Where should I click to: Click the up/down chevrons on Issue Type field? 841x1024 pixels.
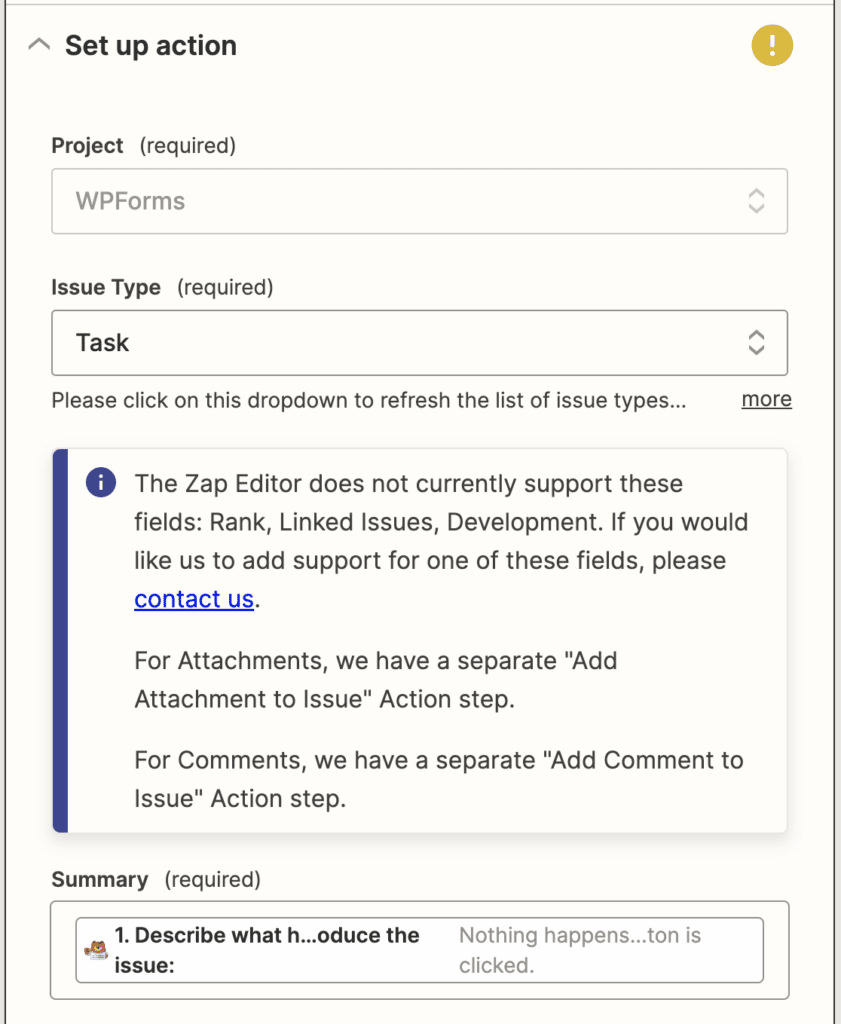point(759,342)
